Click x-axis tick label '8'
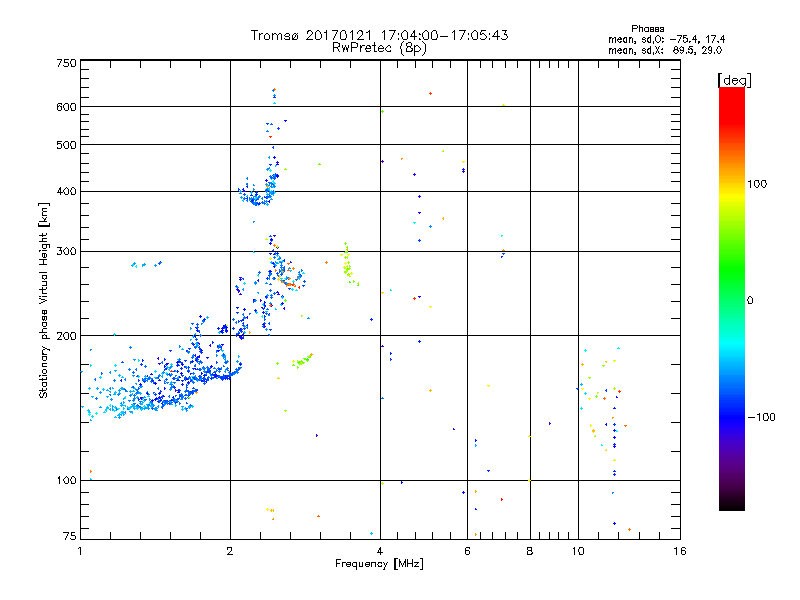The image size is (800, 600). point(530,551)
